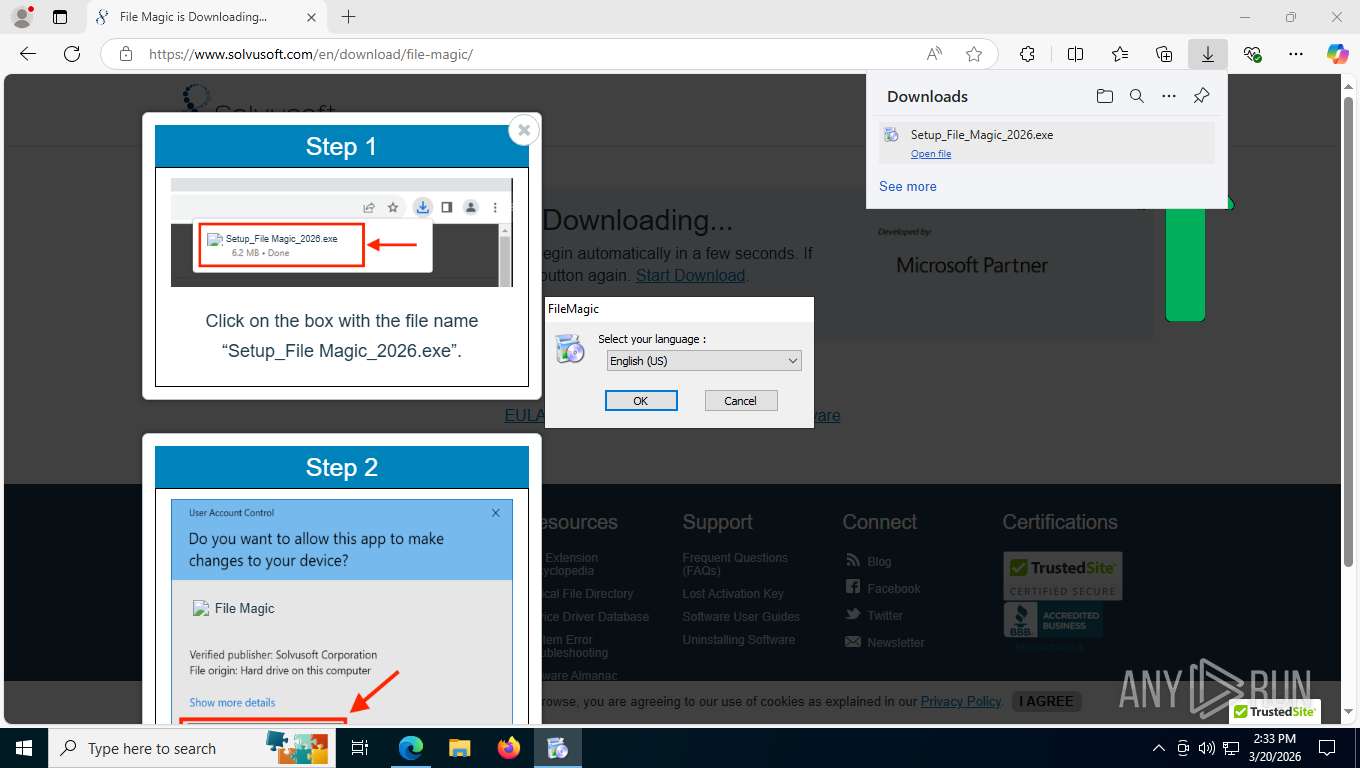Open the Collections icon
This screenshot has height=768, width=1360.
tap(1164, 54)
